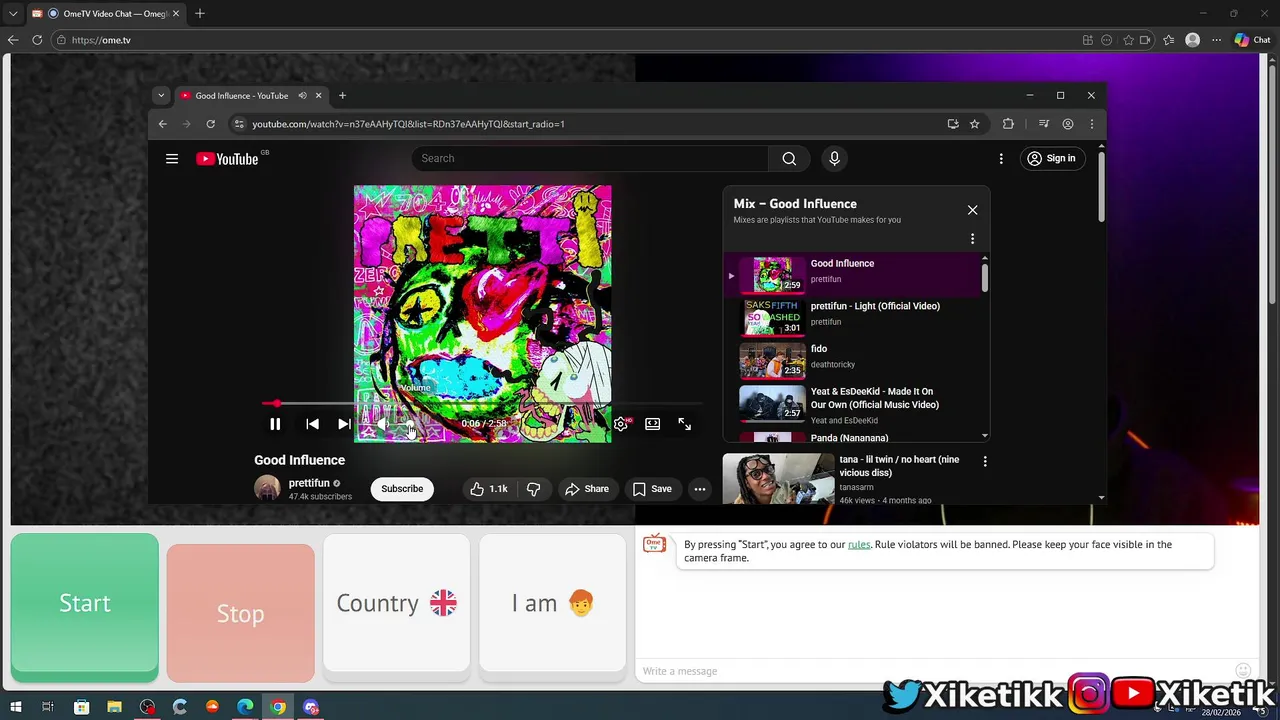Open Chrome extensions puzzle icon
Screen dimensions: 1280x720
[x=1008, y=124]
